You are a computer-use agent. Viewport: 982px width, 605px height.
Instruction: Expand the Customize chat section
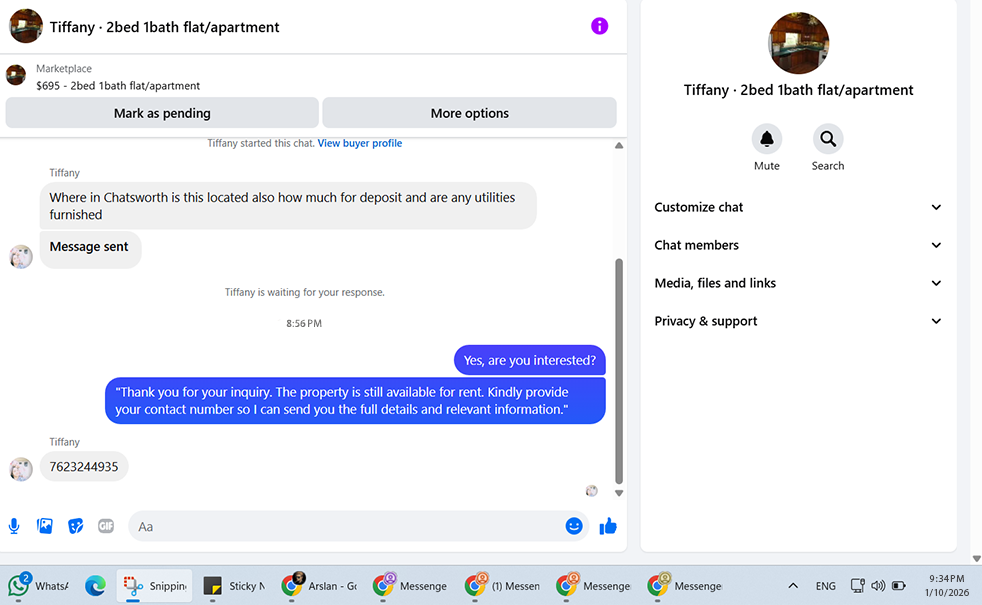pyautogui.click(x=798, y=207)
